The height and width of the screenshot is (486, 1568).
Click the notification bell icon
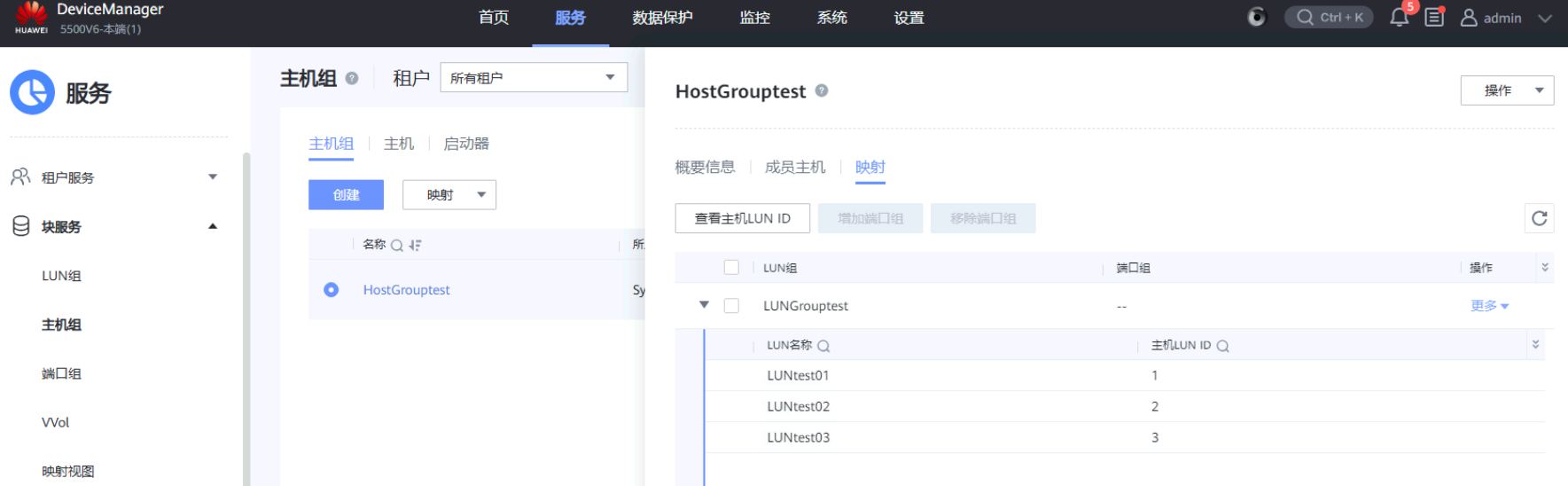1400,18
